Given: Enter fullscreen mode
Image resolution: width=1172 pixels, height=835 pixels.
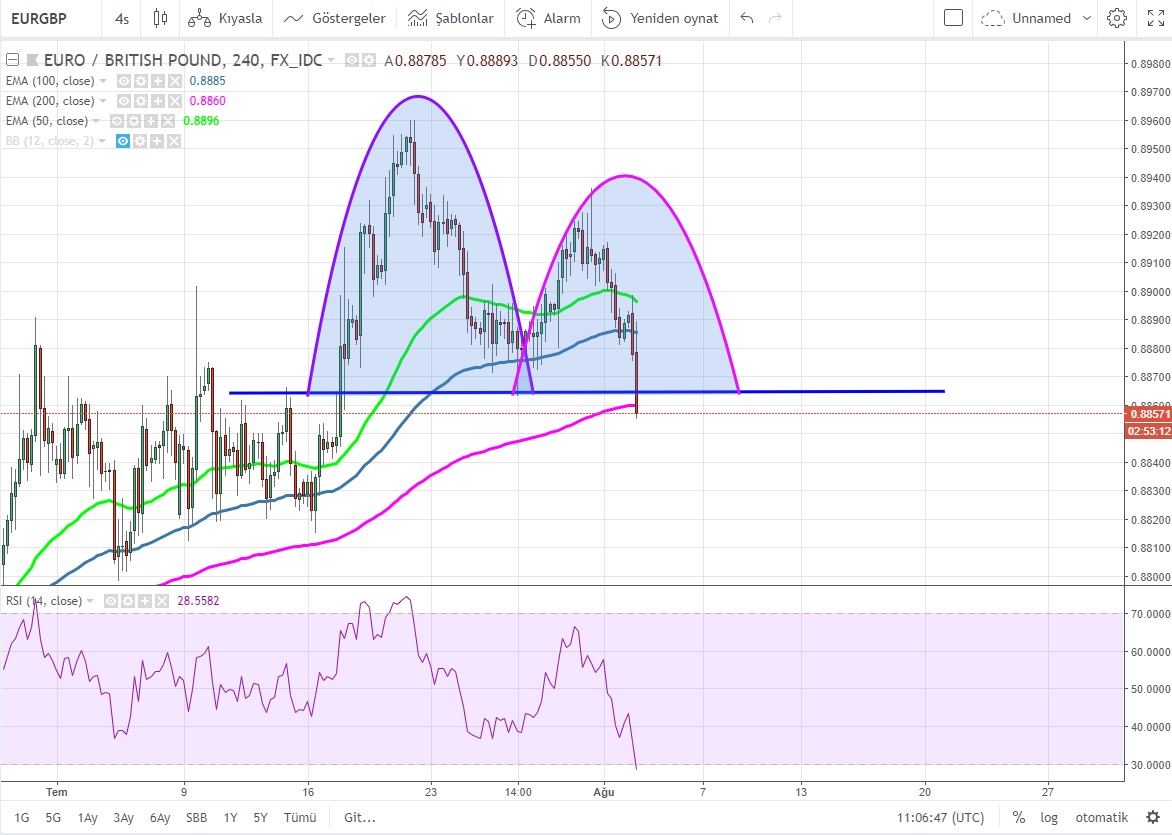Looking at the screenshot, I should 1152,18.
